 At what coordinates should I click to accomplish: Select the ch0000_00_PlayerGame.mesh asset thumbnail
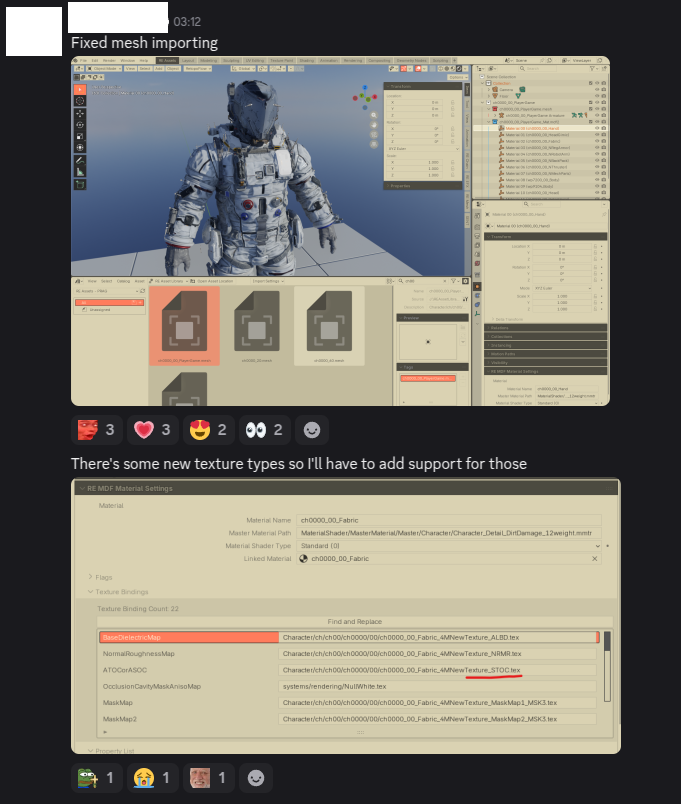point(184,326)
